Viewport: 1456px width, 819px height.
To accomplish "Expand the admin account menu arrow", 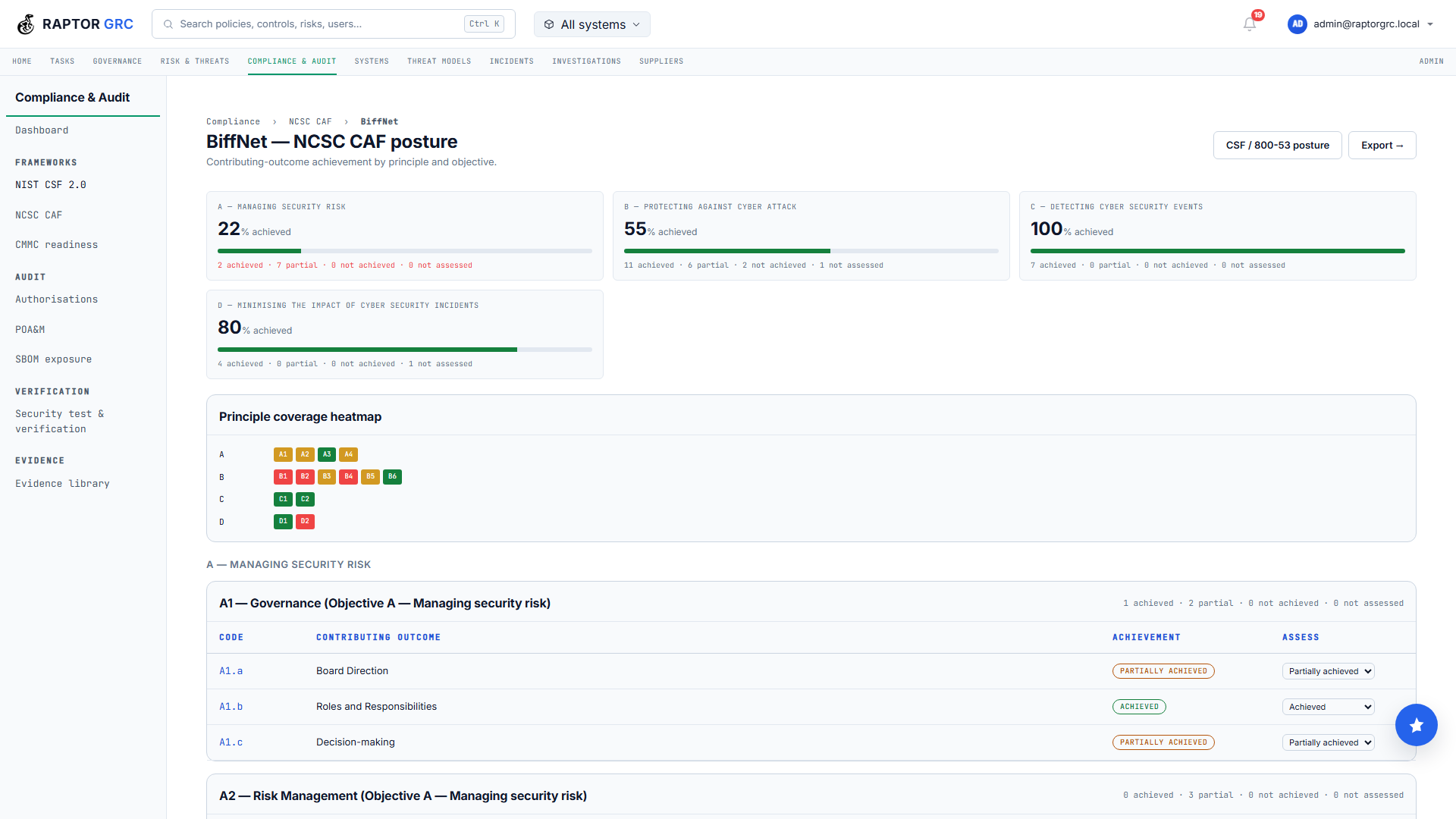I will (x=1430, y=24).
